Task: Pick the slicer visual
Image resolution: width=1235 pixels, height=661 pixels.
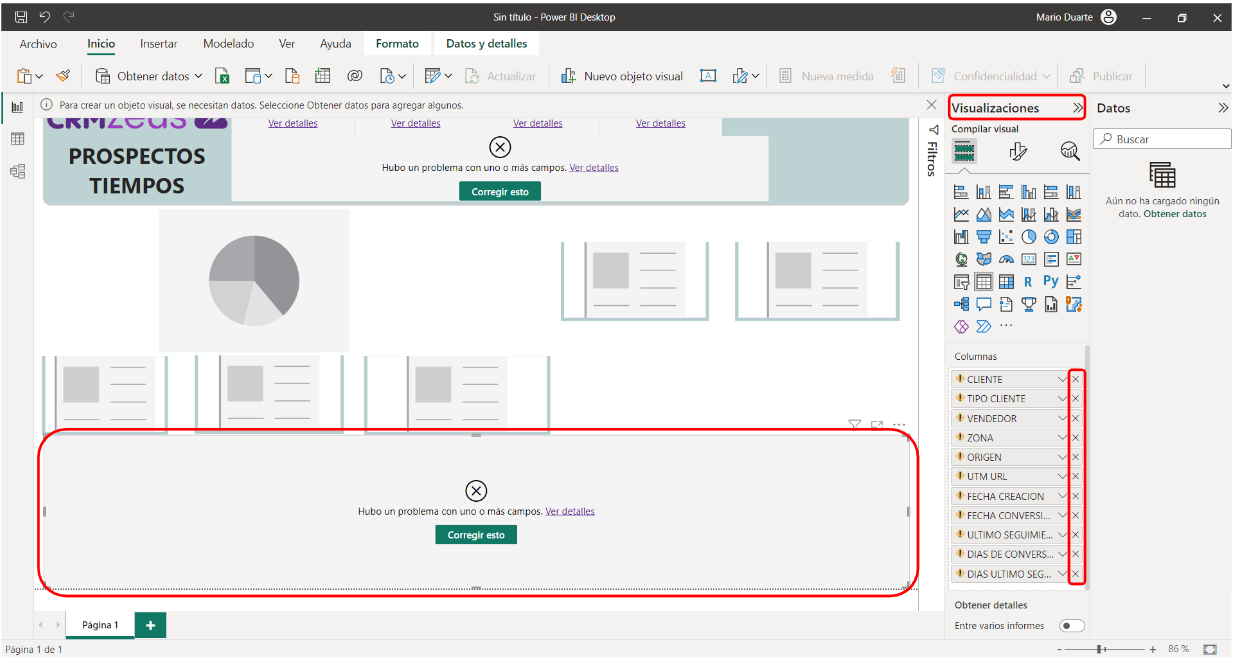Action: [x=961, y=282]
